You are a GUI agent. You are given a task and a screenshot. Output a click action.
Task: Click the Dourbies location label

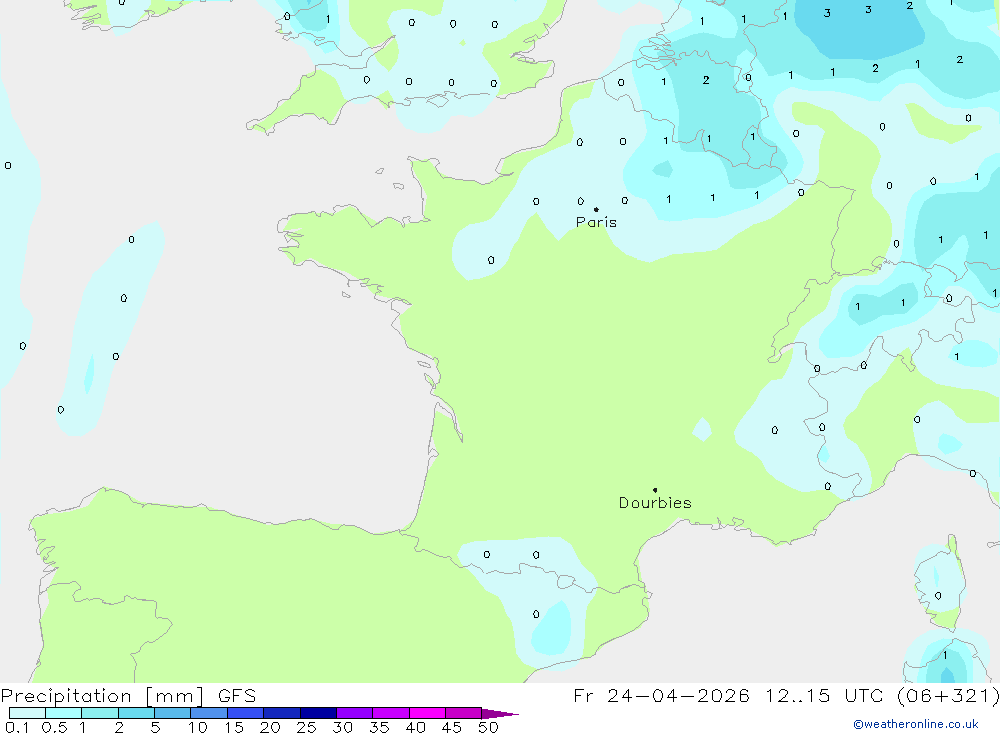pos(655,503)
